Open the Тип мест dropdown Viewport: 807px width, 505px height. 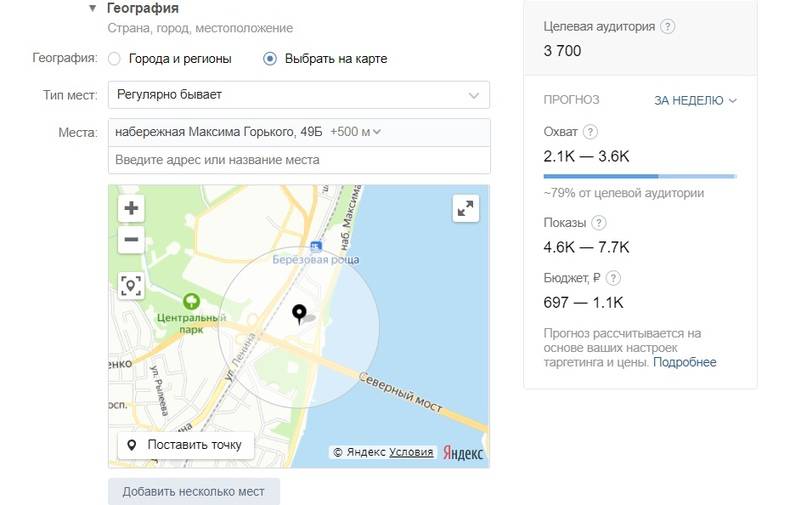pyautogui.click(x=298, y=95)
